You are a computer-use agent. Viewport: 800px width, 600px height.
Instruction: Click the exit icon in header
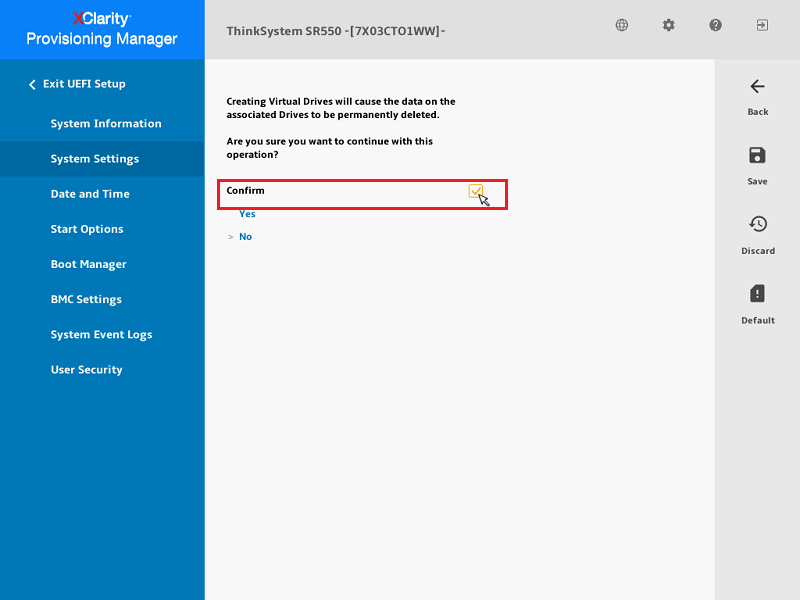762,25
